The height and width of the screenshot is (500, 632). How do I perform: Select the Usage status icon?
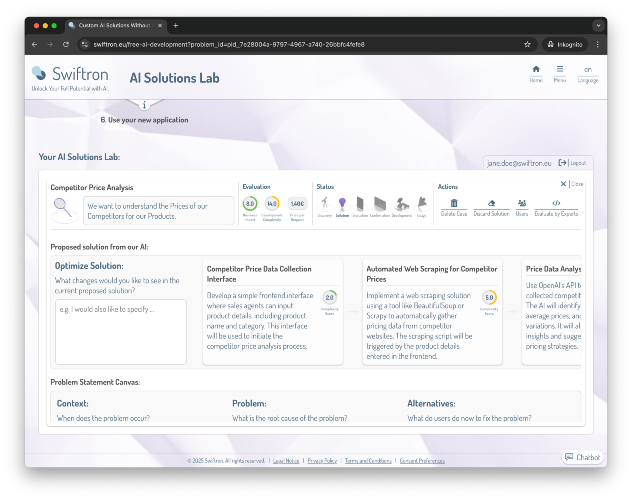422,204
